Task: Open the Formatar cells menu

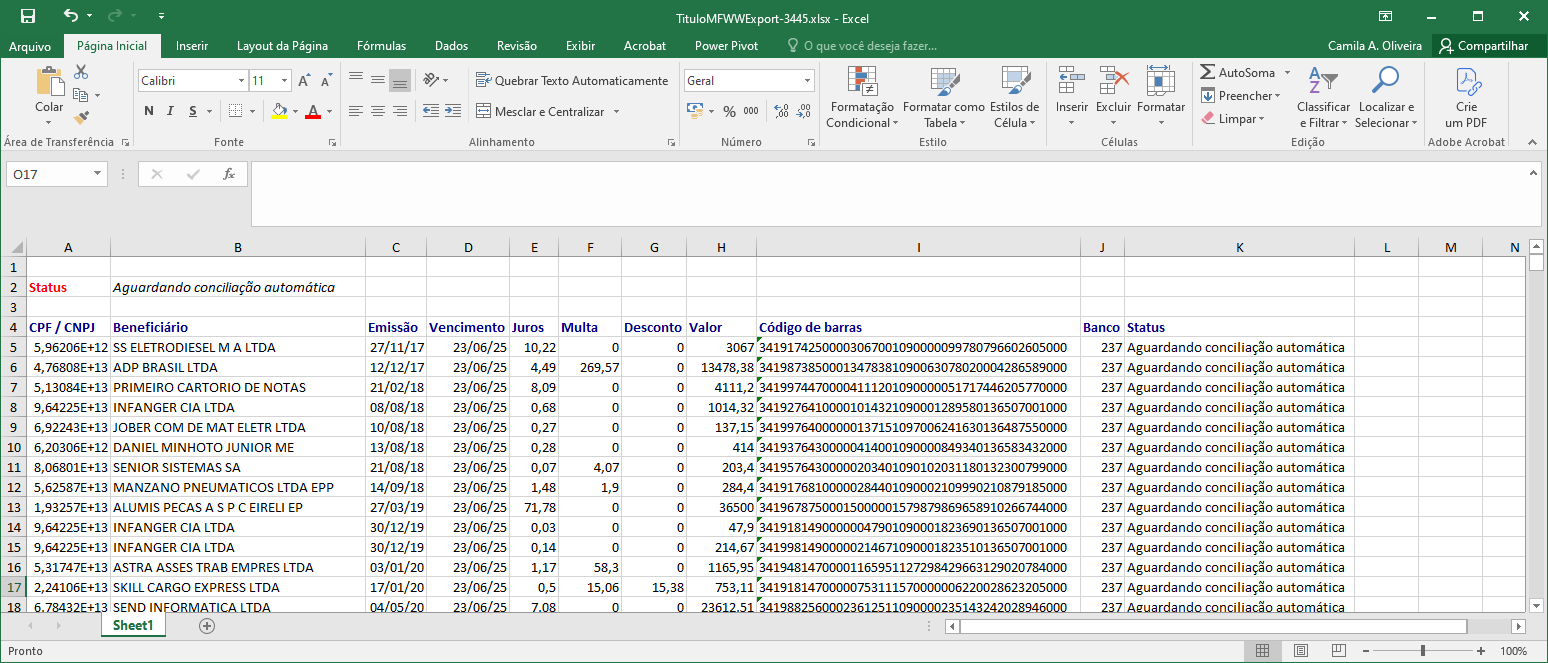Action: 1160,97
